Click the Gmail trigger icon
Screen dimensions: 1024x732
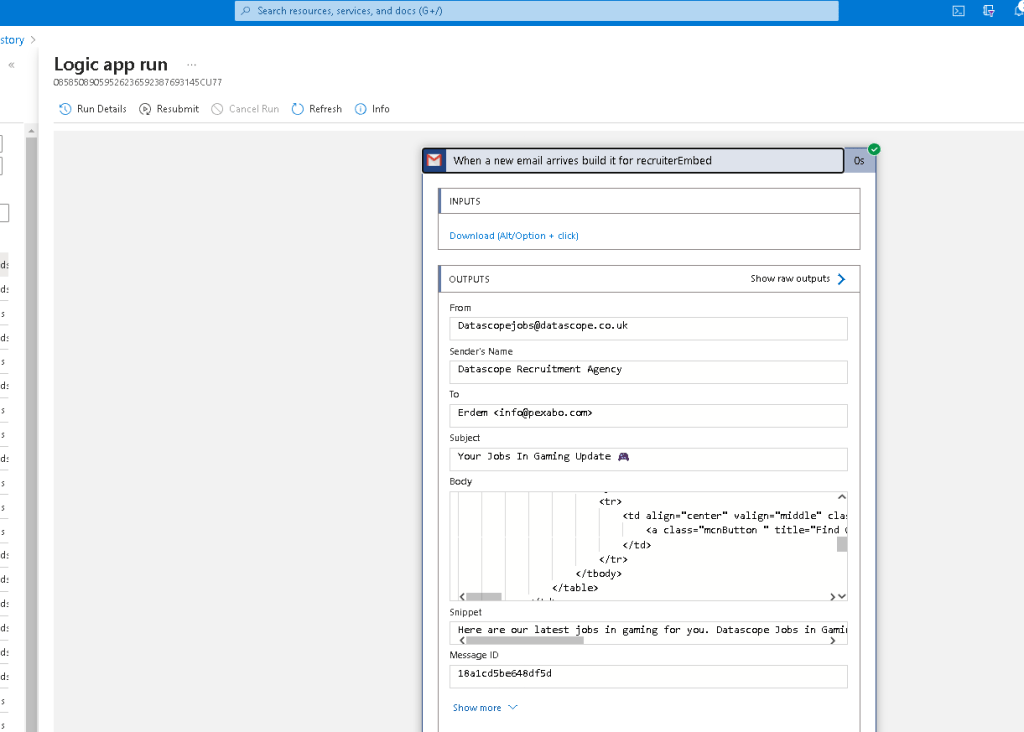click(434, 161)
